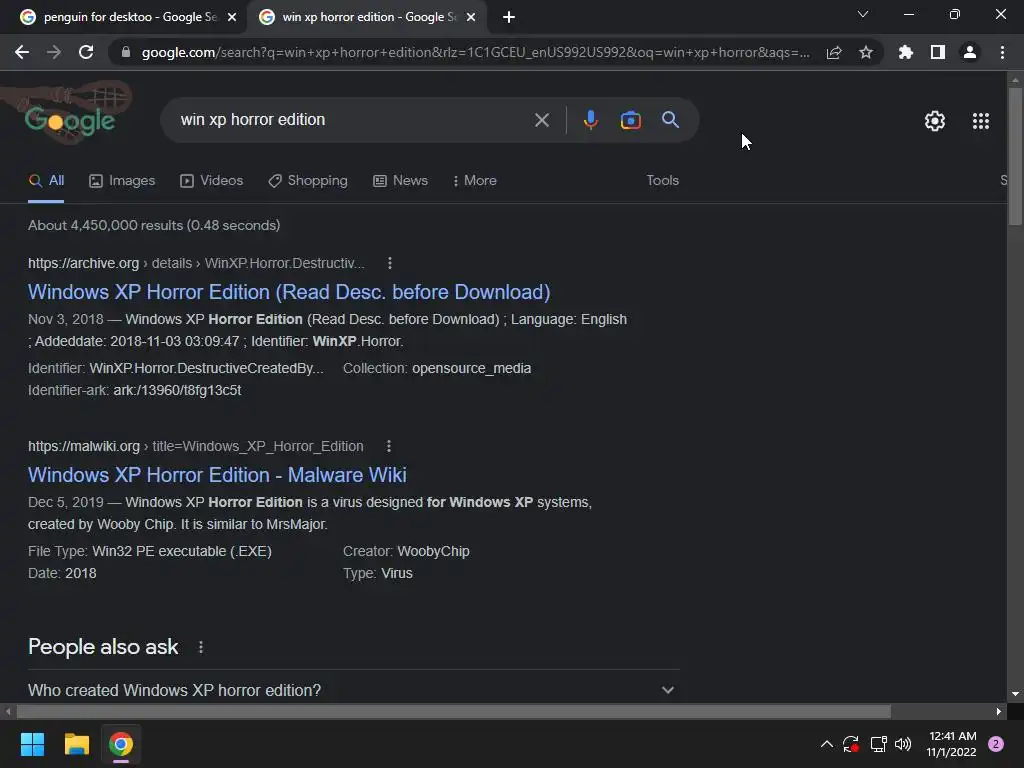Open Google quick settings gear
The height and width of the screenshot is (768, 1024).
[935, 121]
